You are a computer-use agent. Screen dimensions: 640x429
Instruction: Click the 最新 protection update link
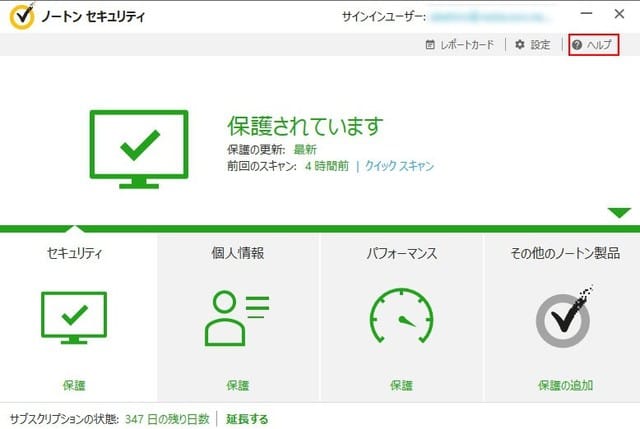(304, 149)
